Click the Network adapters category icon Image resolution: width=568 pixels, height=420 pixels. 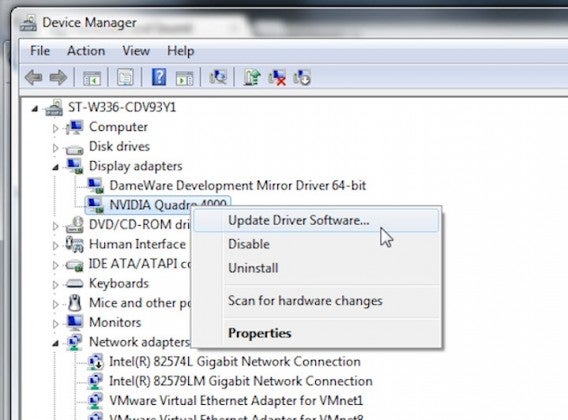coord(75,342)
